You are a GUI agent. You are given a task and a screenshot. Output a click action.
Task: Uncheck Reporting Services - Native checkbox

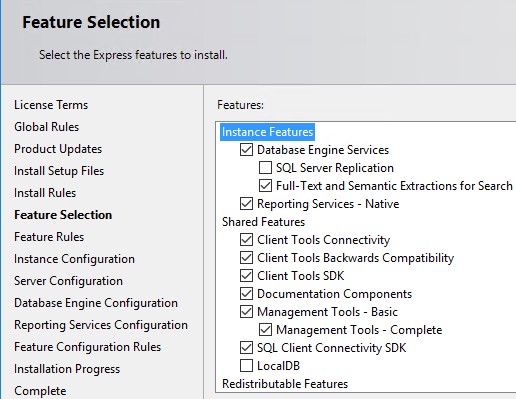click(246, 204)
